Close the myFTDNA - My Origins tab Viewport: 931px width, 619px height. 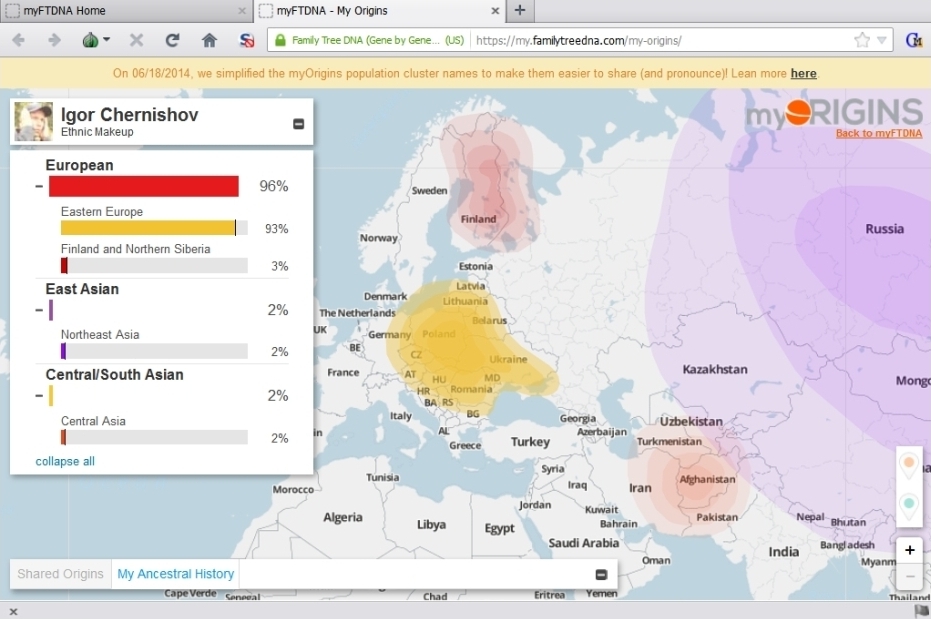click(495, 11)
